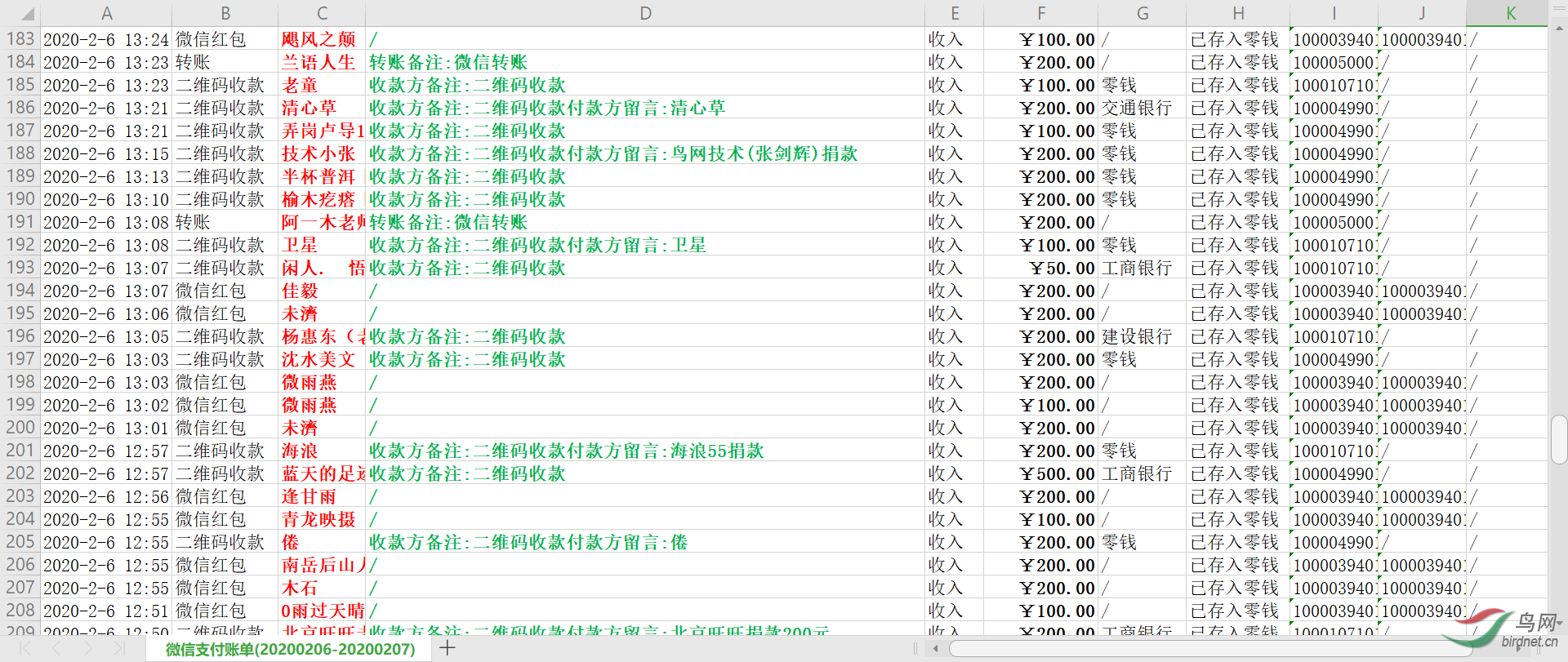The width and height of the screenshot is (1568, 662).
Task: Click 转账 type cell in row 191
Action: [225, 222]
